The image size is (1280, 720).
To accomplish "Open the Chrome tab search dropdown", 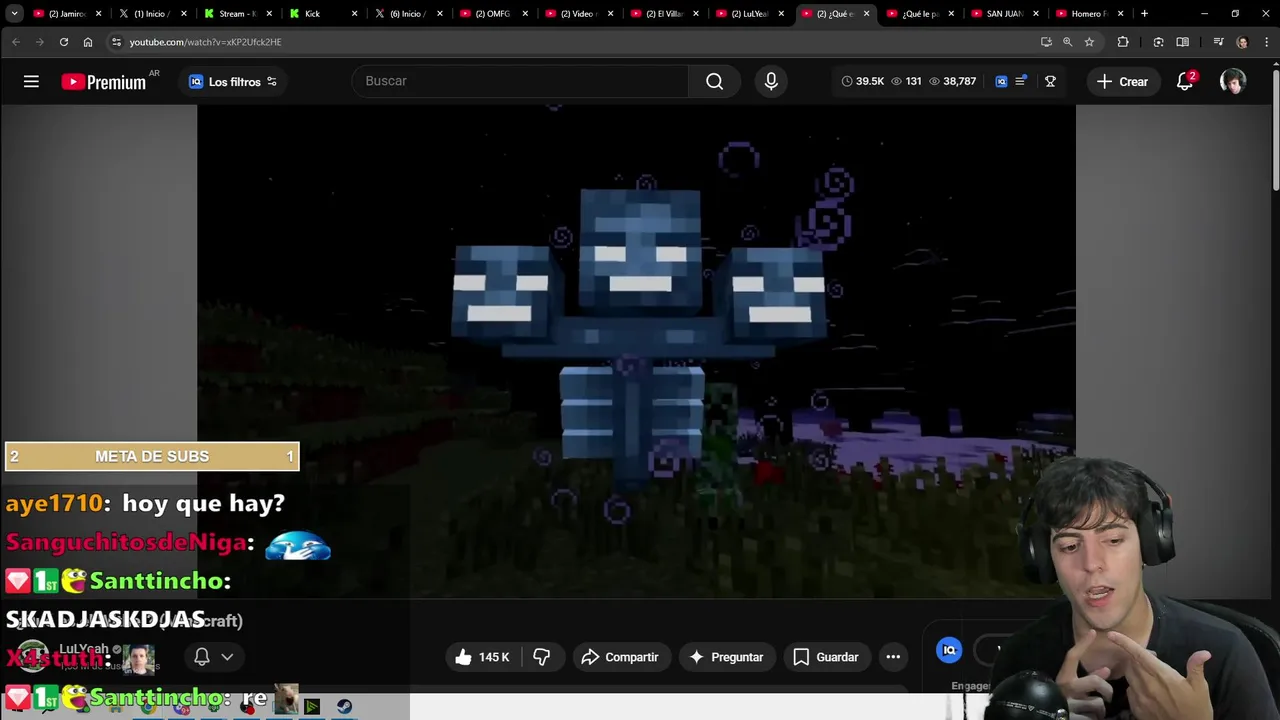I will [x=14, y=14].
